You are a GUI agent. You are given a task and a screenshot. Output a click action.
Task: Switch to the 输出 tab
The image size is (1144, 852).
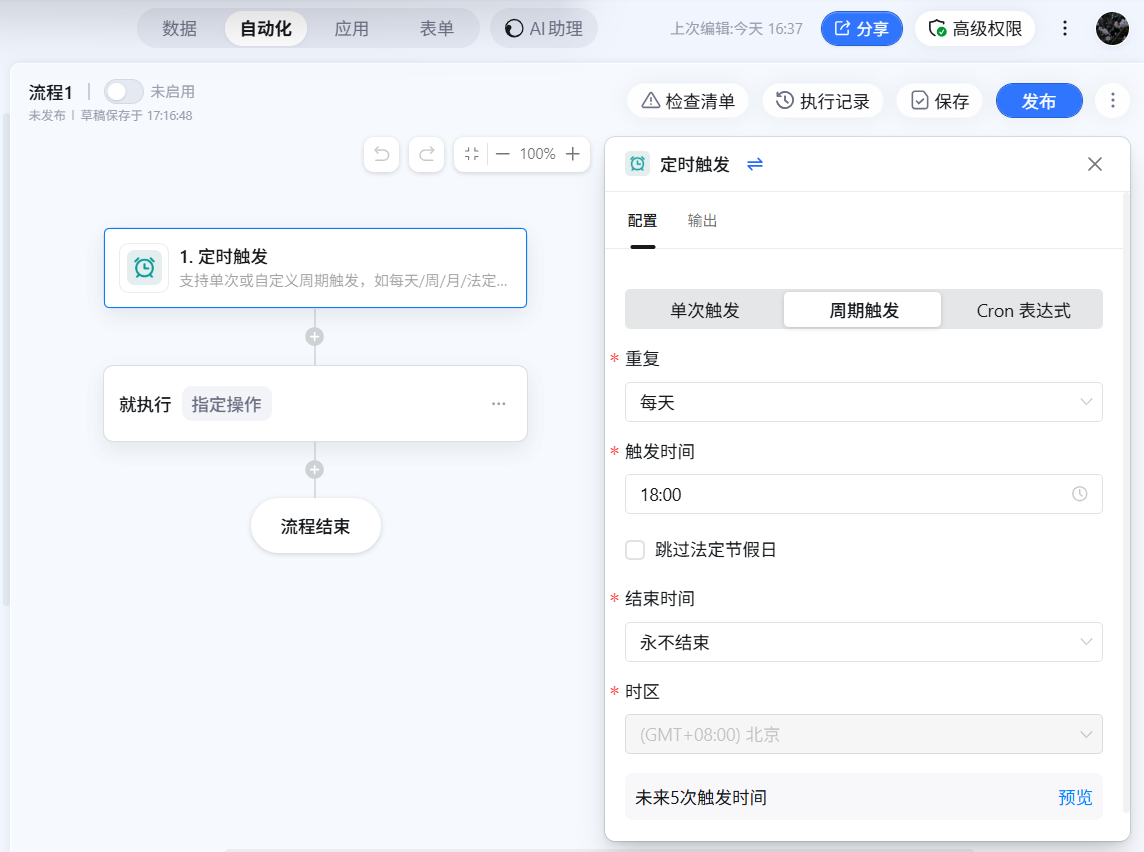pos(702,221)
